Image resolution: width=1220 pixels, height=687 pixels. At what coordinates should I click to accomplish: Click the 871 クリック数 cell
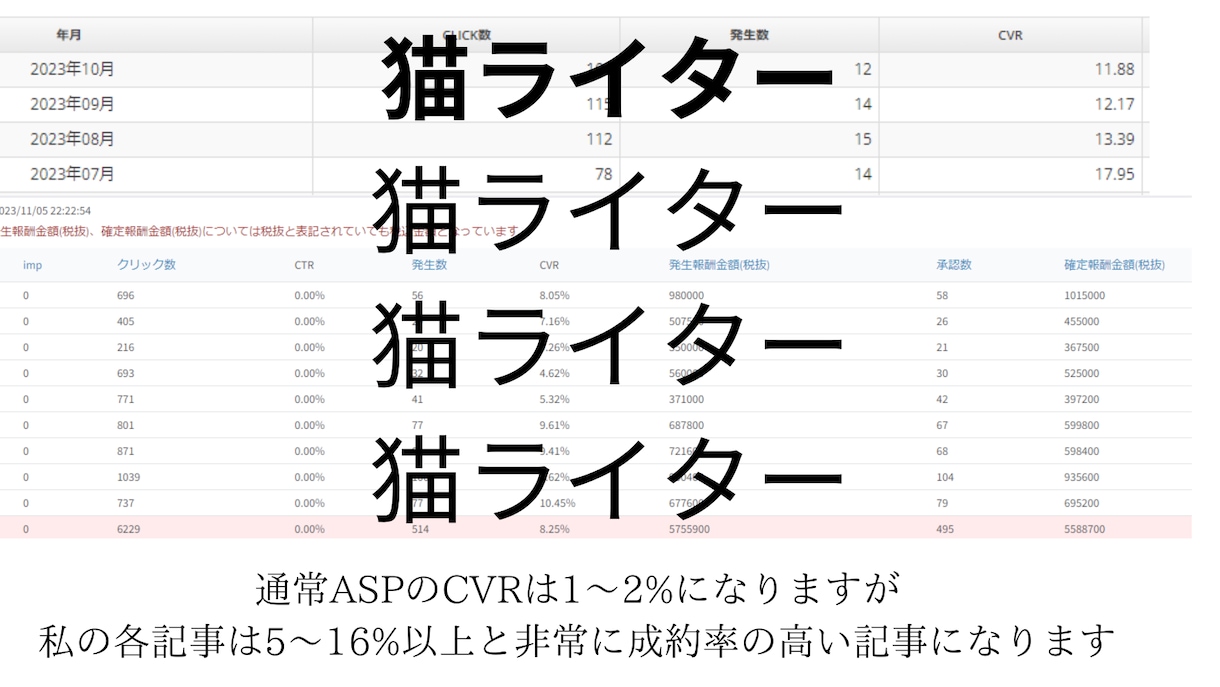coord(125,451)
